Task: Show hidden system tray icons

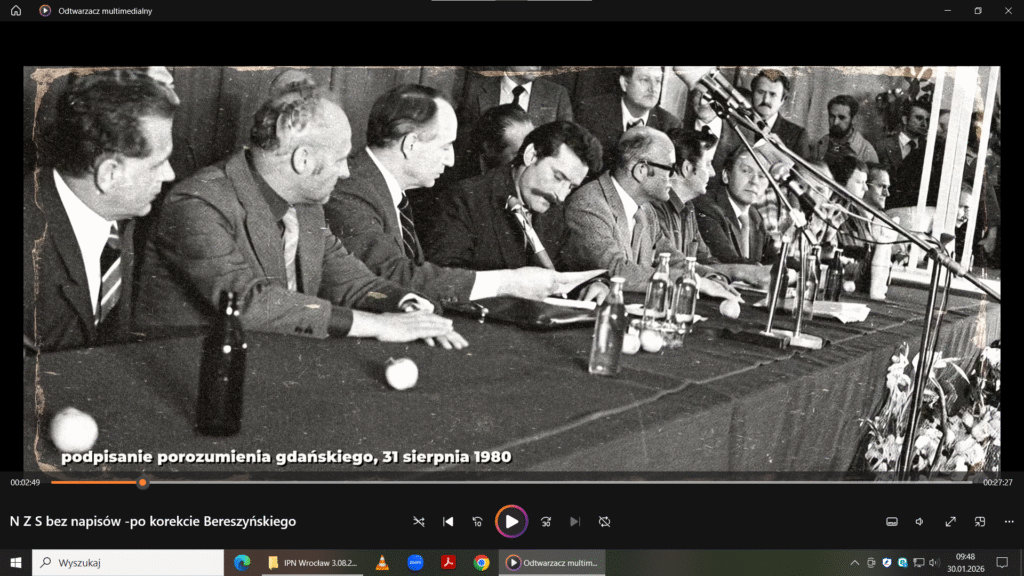Action: coord(855,563)
